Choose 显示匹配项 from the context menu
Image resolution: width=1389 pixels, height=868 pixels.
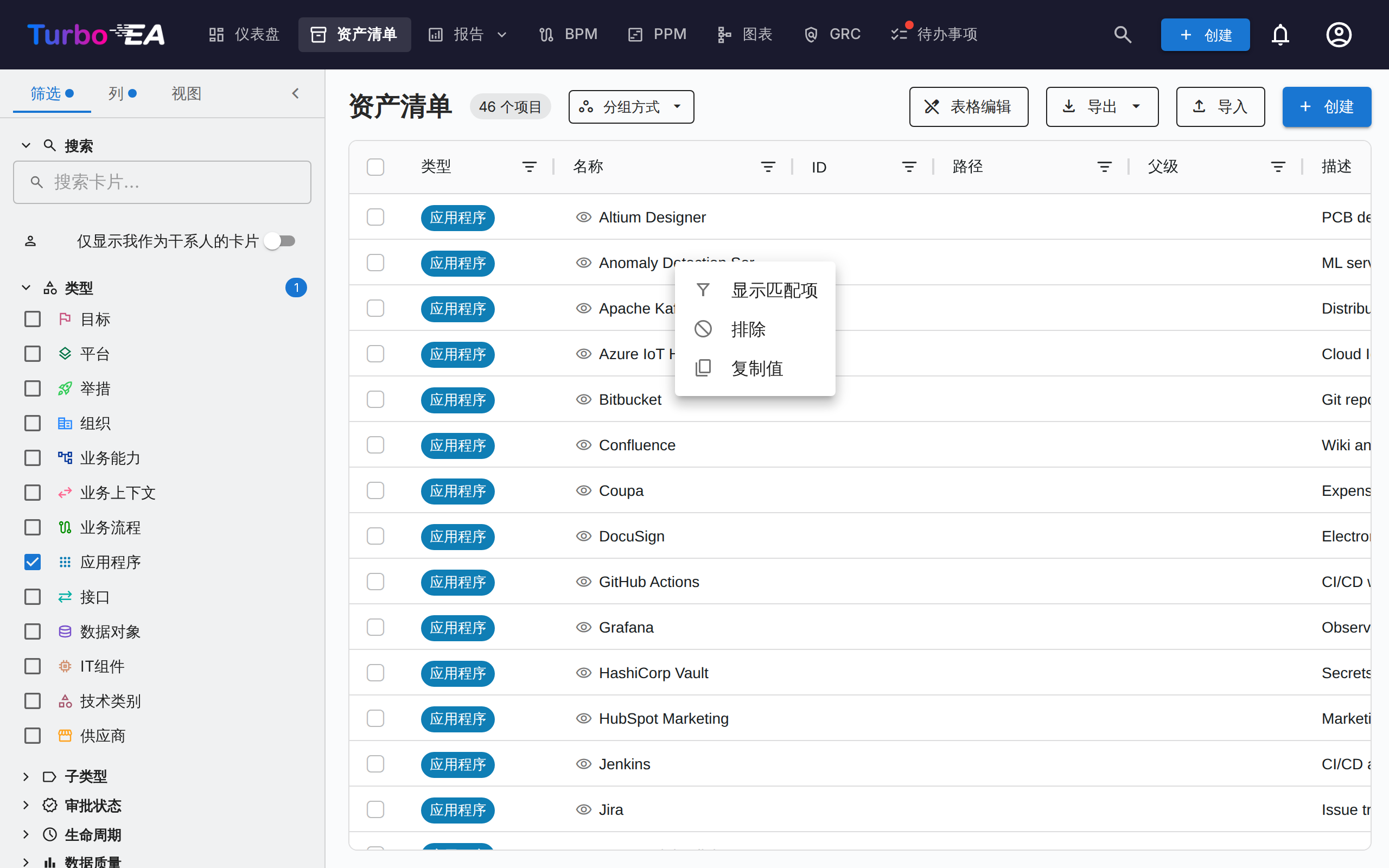pos(755,290)
